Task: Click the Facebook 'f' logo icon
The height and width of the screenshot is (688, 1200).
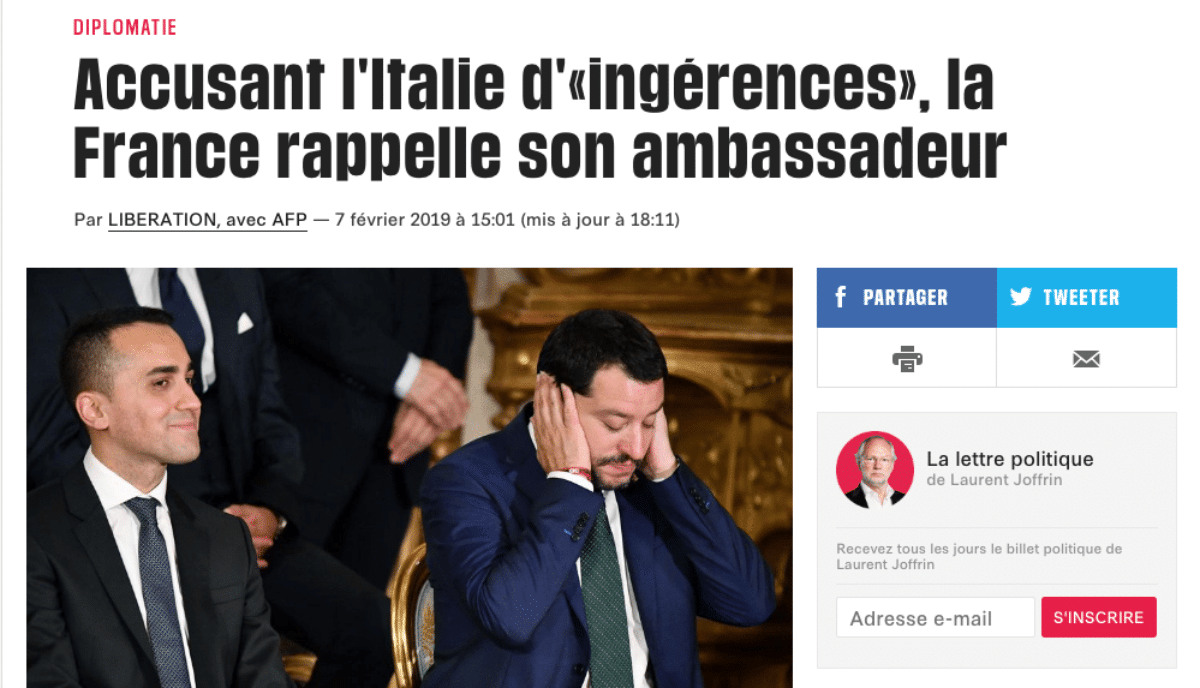Action: [x=841, y=297]
